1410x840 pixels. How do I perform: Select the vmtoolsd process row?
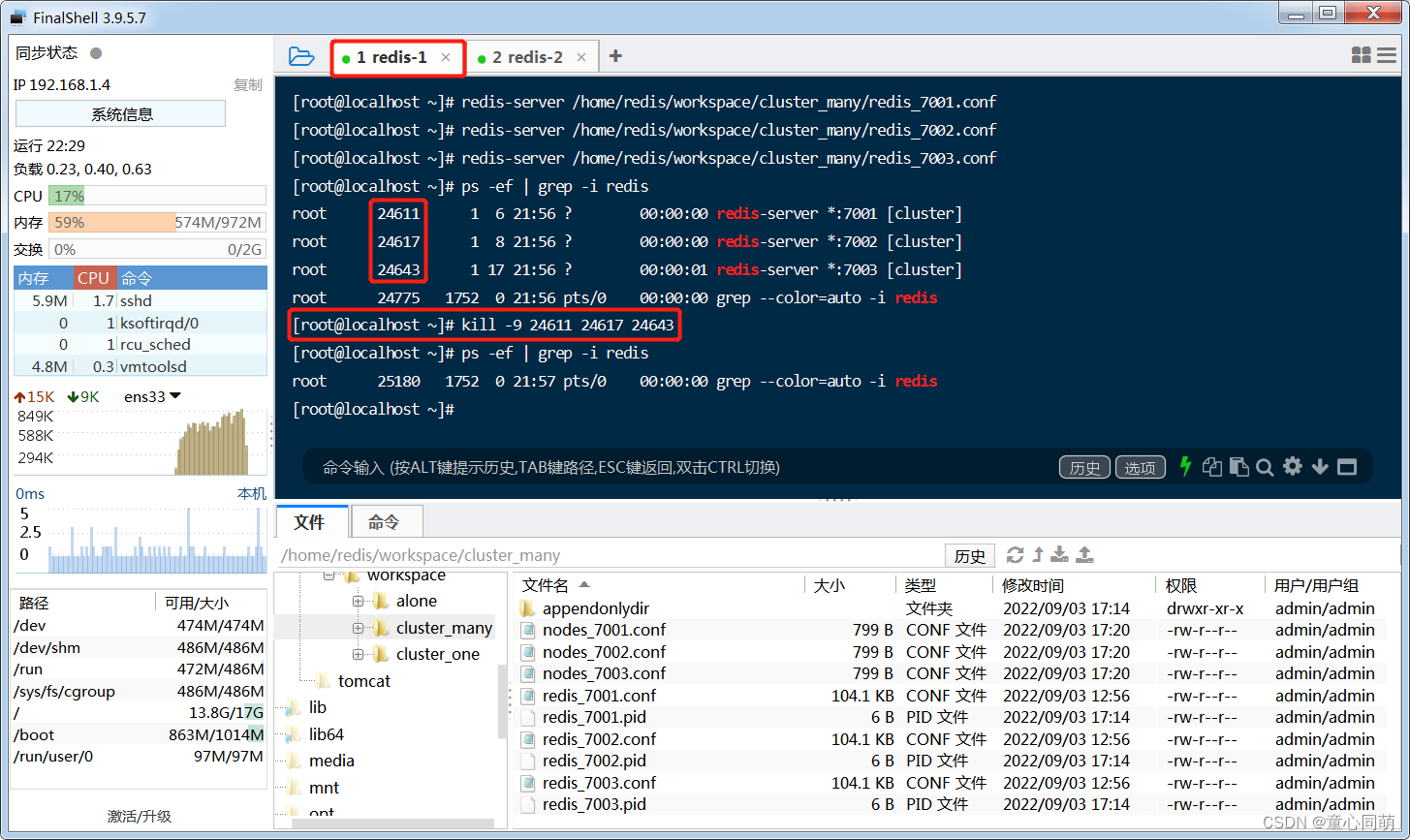141,366
